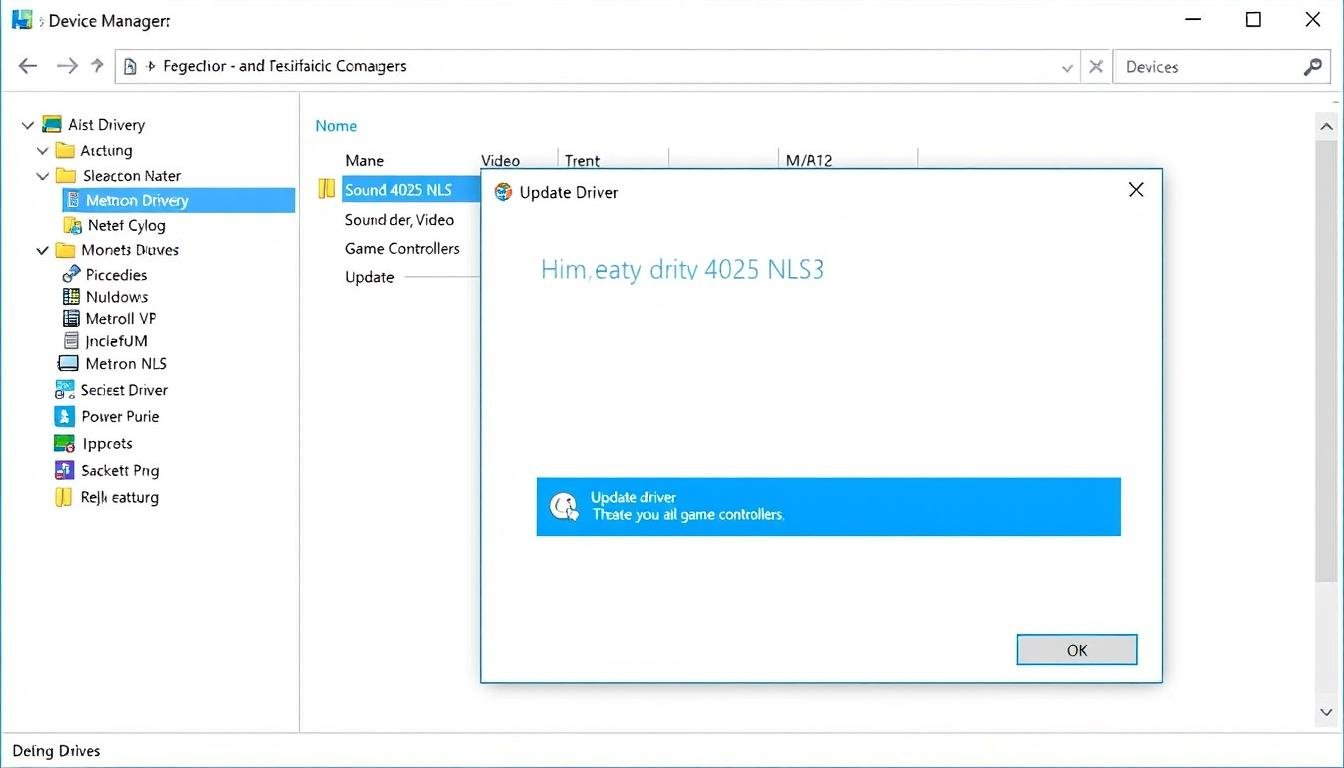Click the Mane column header
This screenshot has height=768, width=1344.
(365, 161)
